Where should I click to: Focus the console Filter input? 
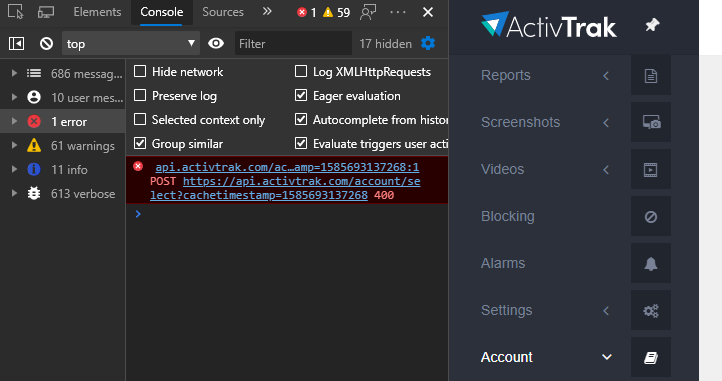293,44
